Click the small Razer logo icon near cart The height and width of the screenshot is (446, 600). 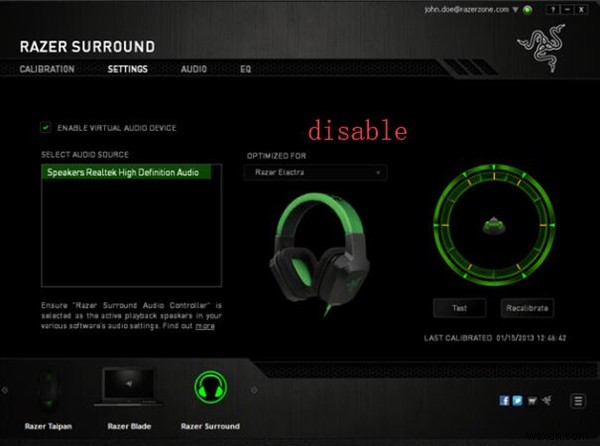(x=546, y=400)
